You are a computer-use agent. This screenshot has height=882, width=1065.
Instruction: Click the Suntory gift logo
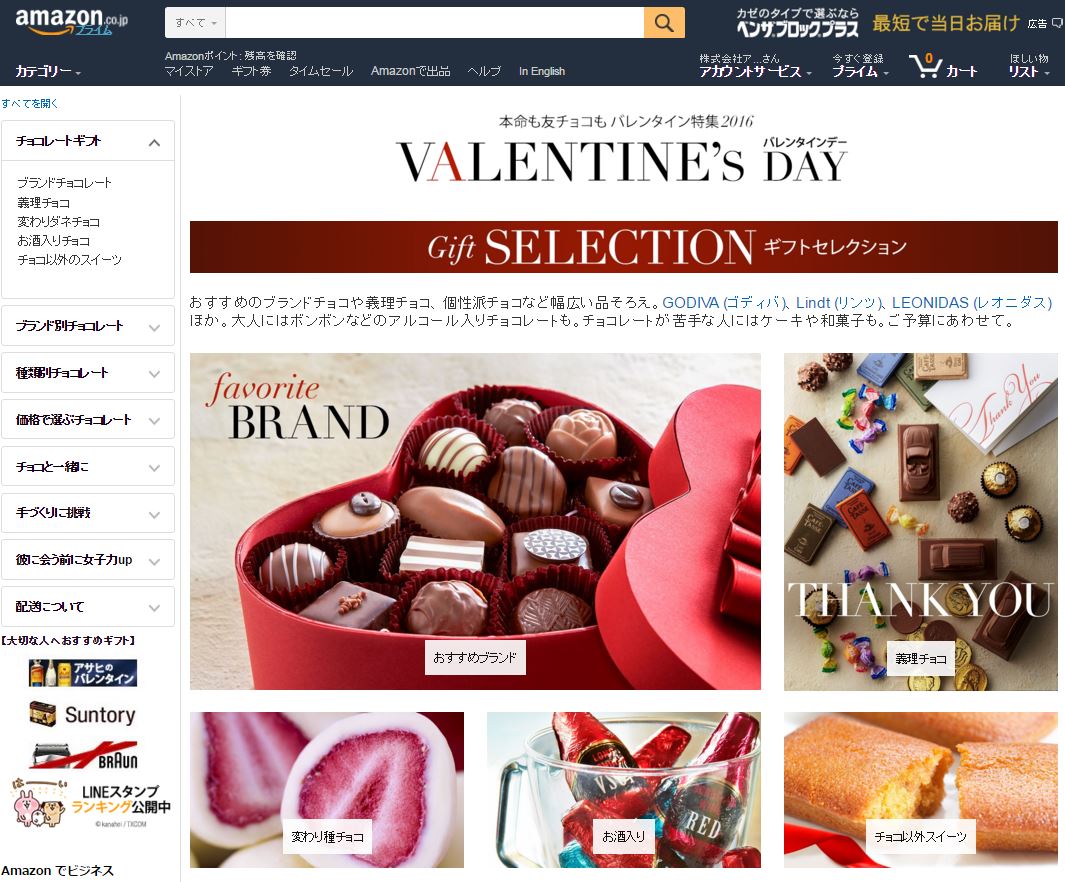pos(83,714)
